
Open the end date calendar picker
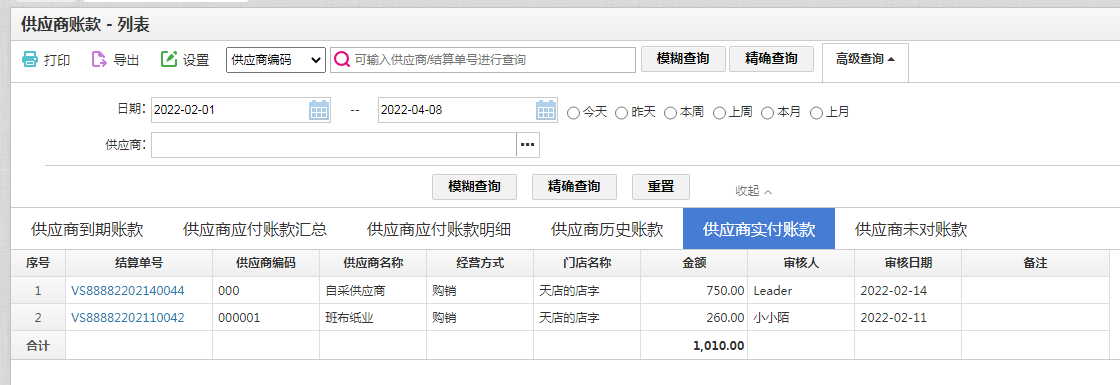(x=546, y=110)
